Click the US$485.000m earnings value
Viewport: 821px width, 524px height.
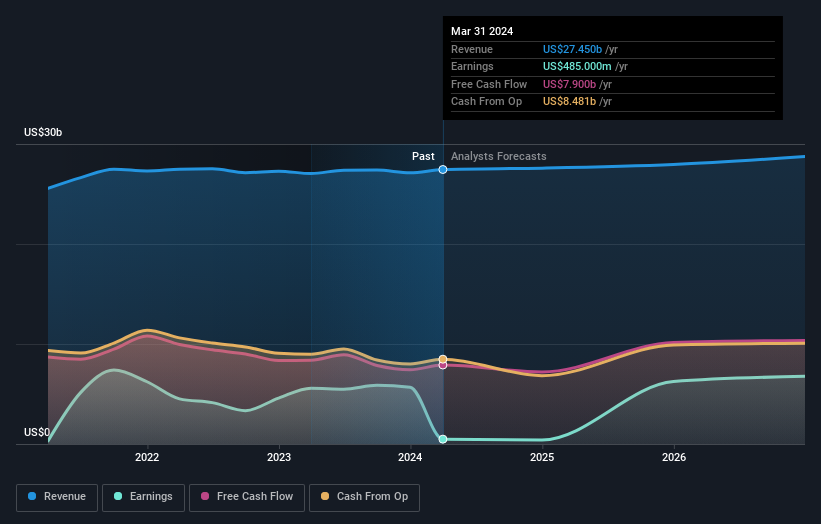577,66
